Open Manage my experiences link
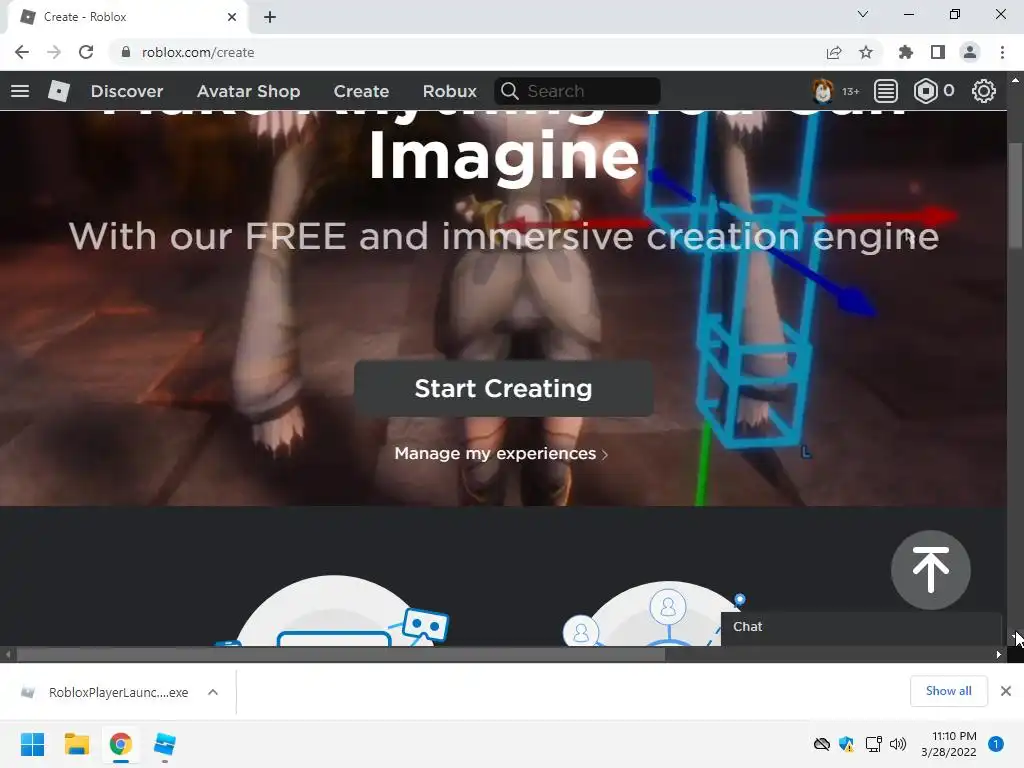 [501, 453]
